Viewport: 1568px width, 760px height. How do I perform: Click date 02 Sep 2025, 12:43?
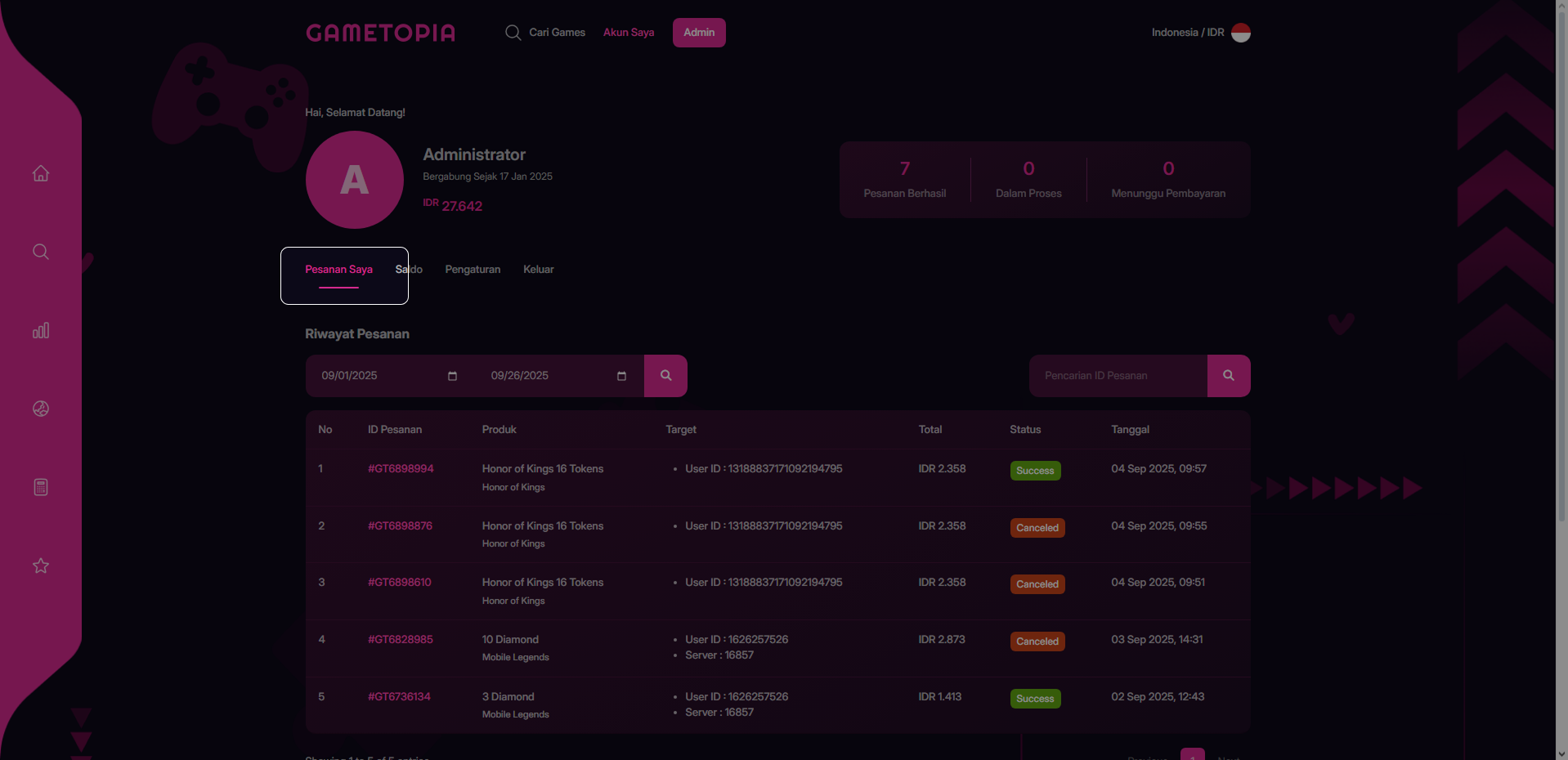1158,697
